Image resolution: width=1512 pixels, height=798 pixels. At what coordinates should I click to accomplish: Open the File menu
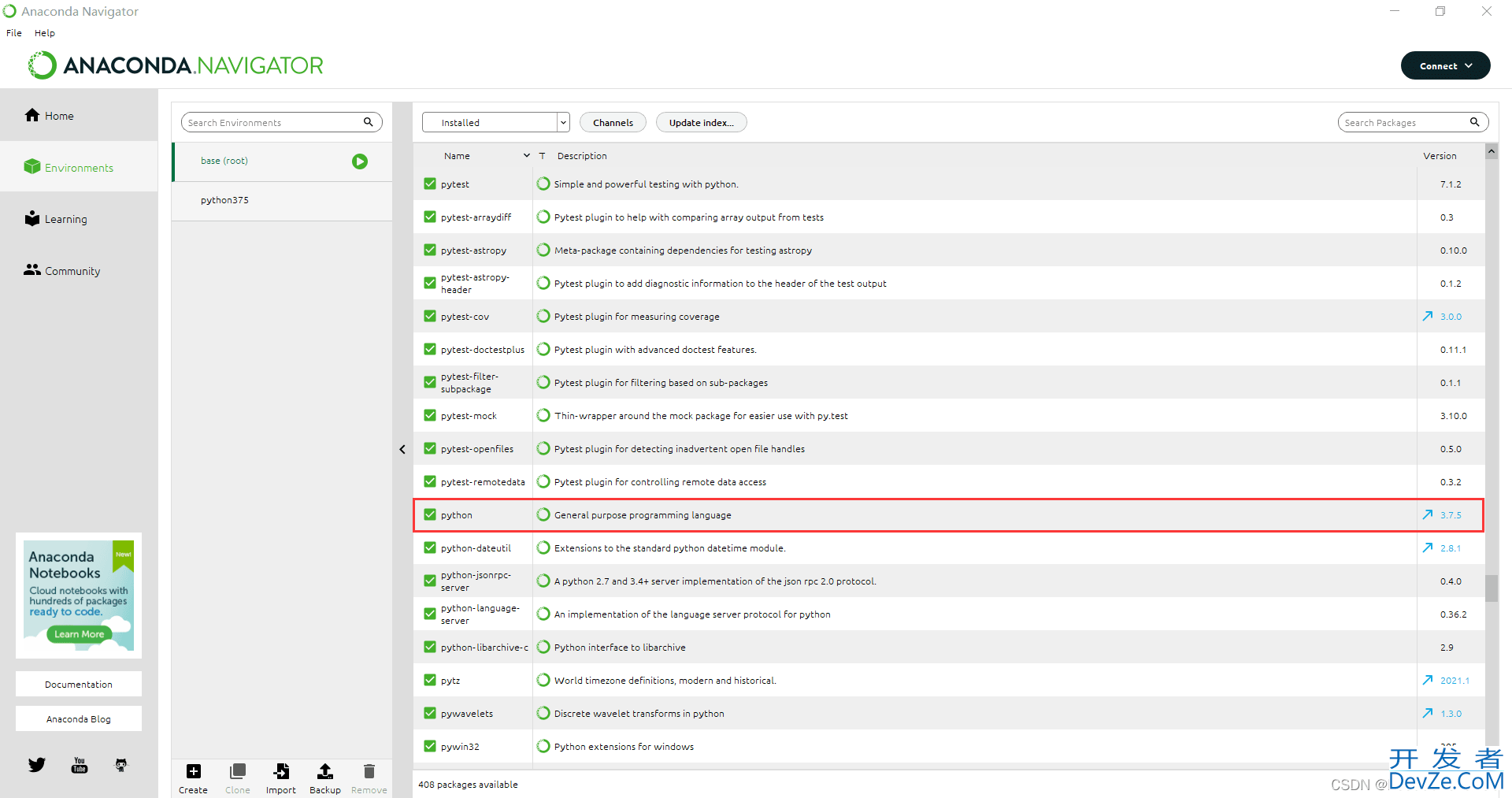pos(14,33)
